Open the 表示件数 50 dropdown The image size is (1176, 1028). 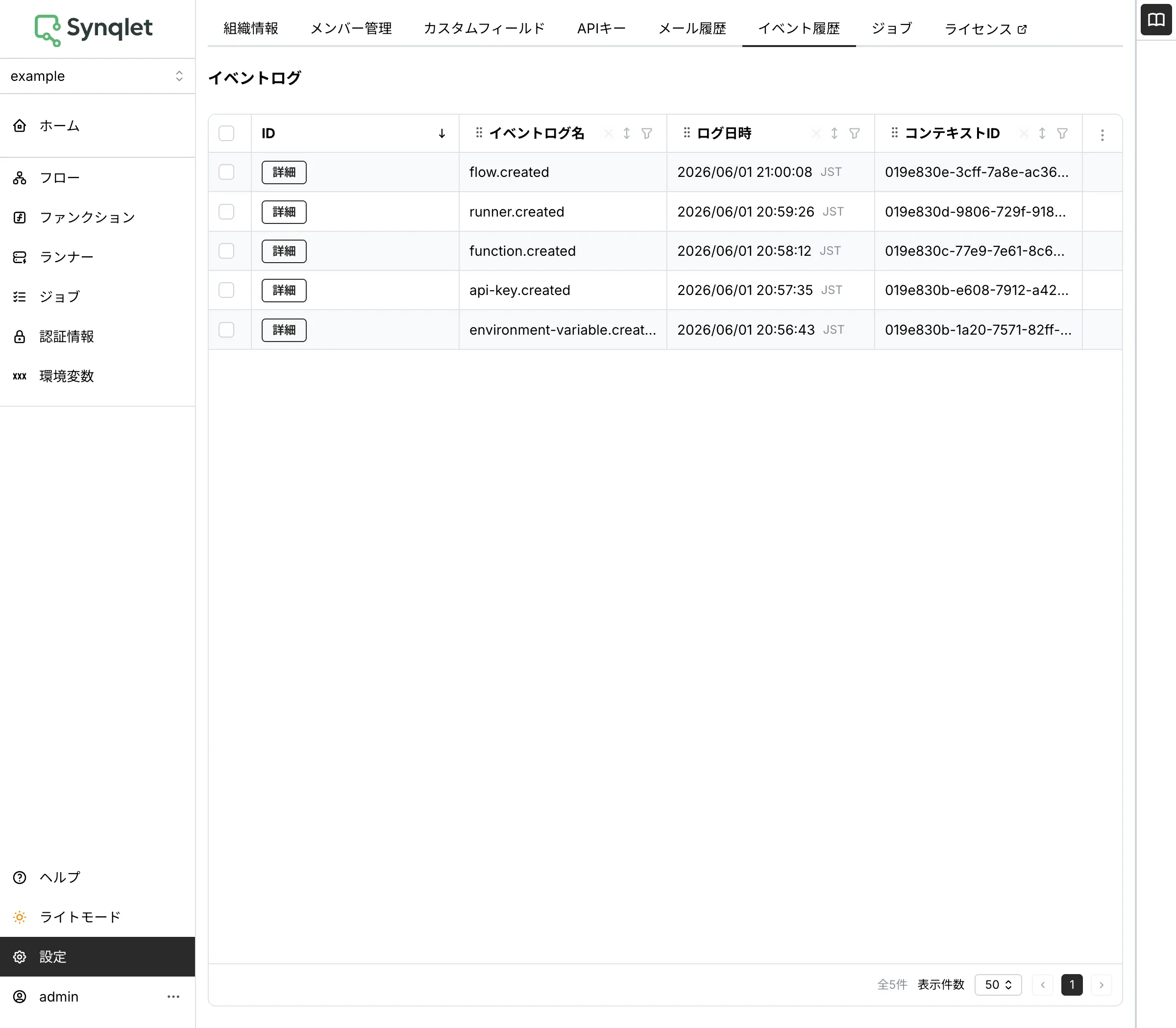(x=998, y=984)
